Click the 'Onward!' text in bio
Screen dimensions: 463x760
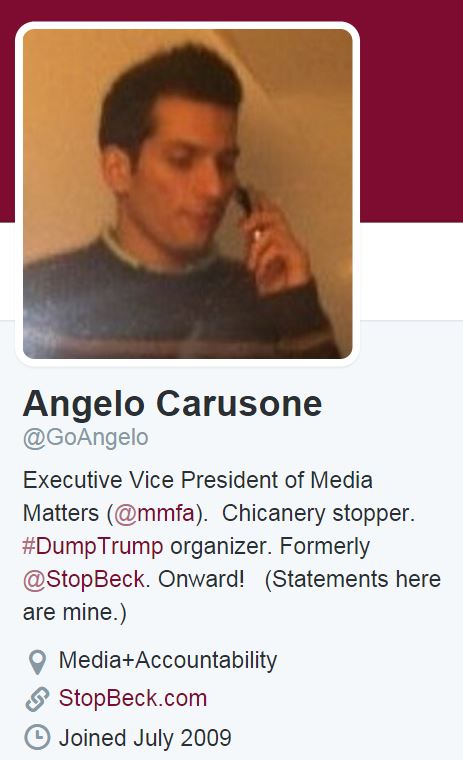click(x=201, y=579)
